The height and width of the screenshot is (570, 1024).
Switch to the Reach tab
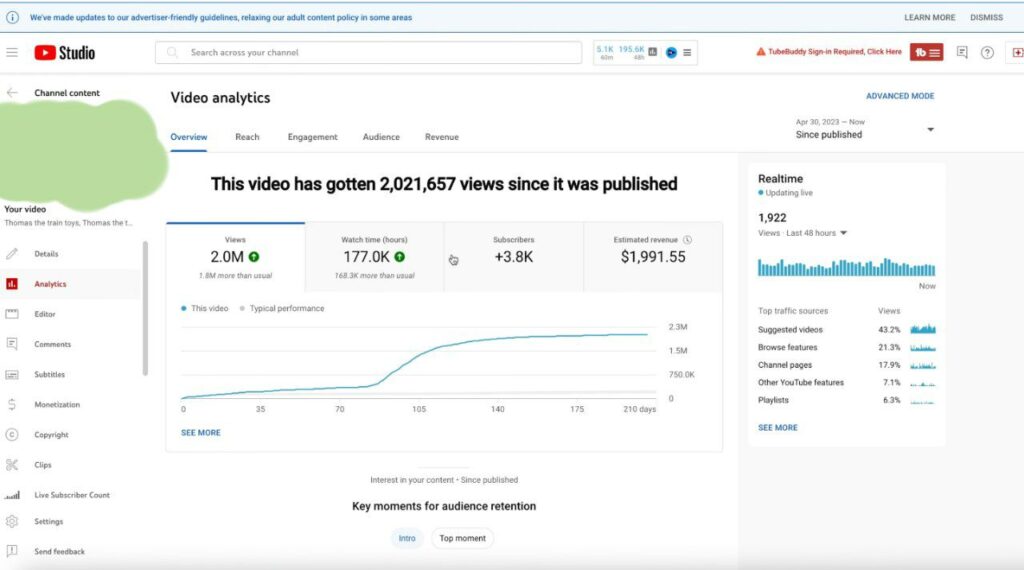click(248, 137)
